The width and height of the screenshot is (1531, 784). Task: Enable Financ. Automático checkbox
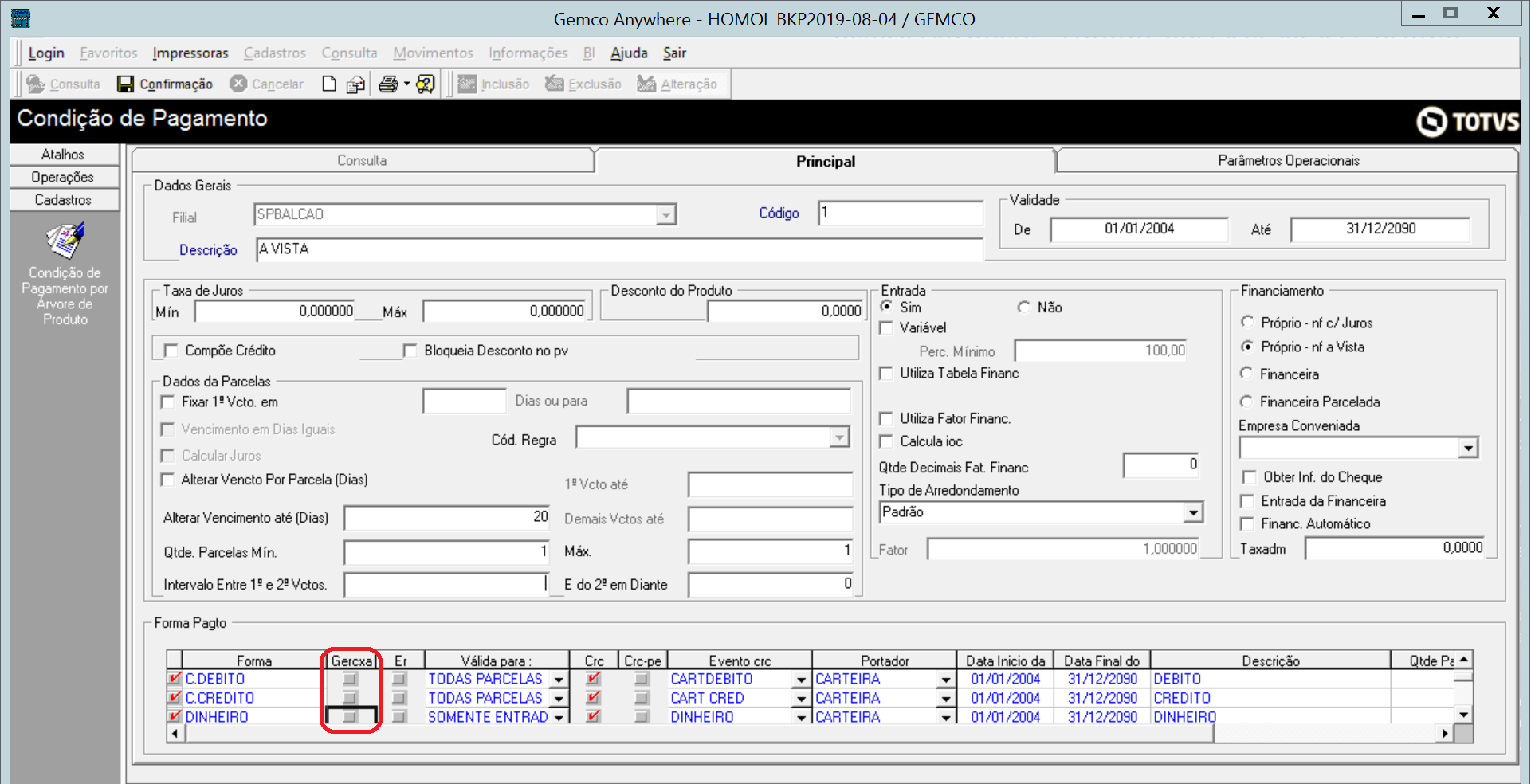coord(1248,523)
